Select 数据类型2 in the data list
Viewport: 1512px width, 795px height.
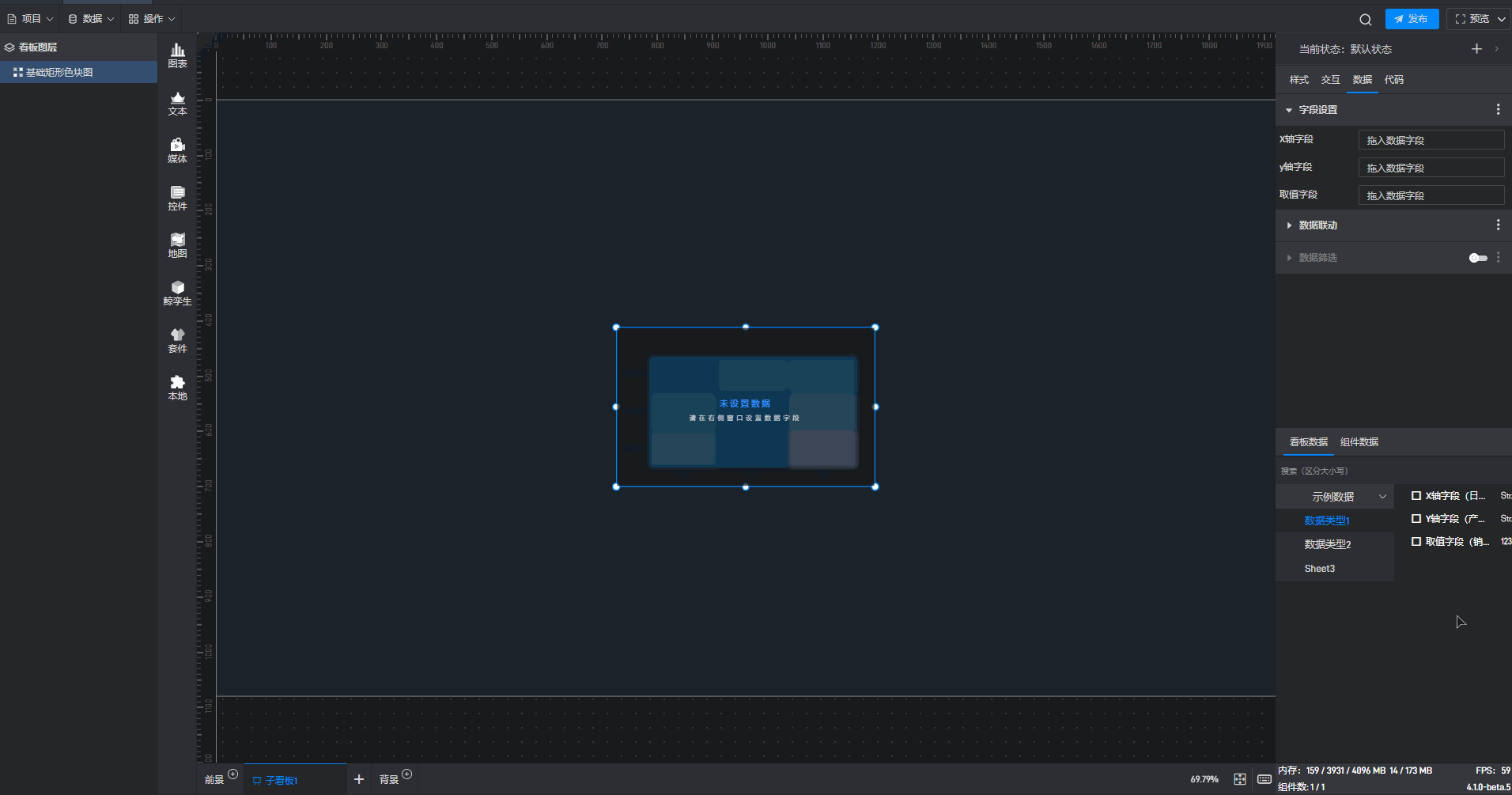1328,544
